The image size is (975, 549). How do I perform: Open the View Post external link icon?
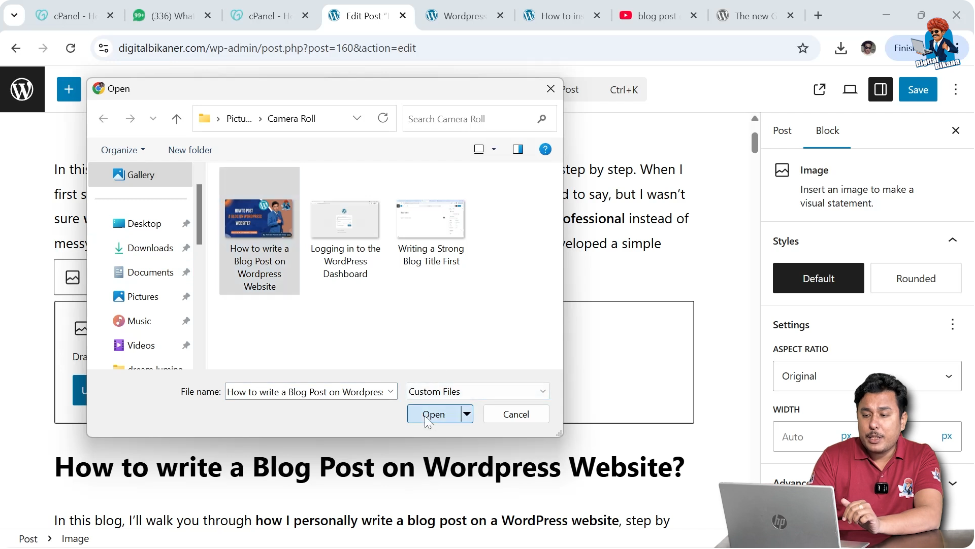pos(820,90)
